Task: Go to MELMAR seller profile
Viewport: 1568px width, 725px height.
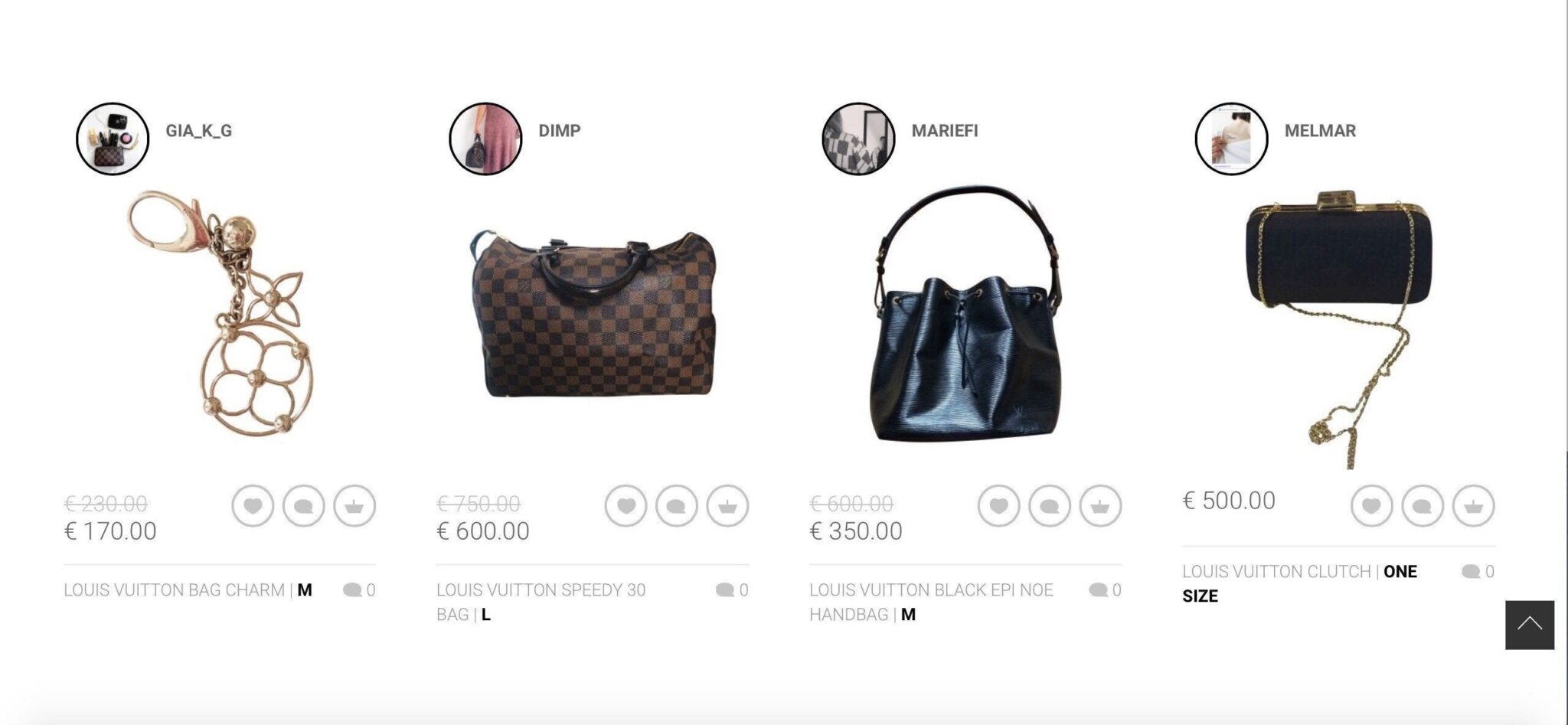Action: [1320, 131]
